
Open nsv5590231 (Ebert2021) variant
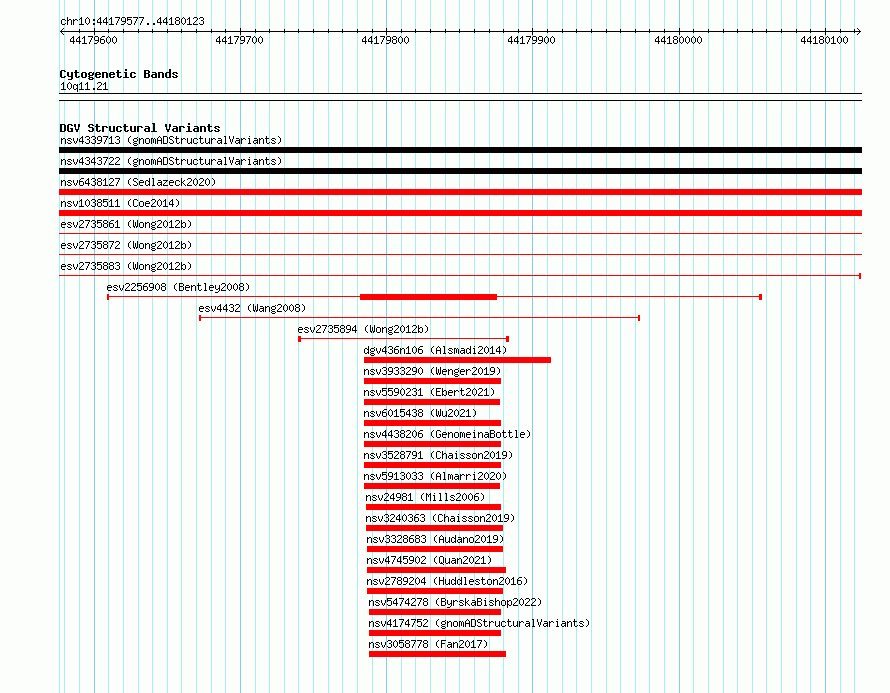[x=429, y=392]
